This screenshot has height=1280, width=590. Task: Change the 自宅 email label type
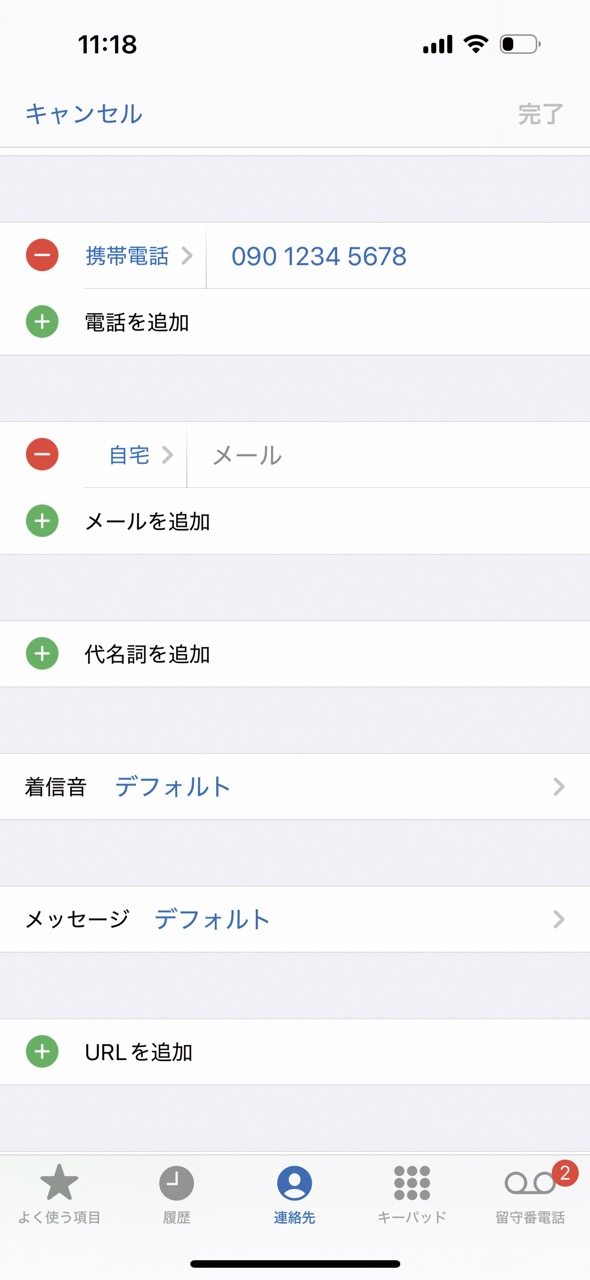(x=141, y=455)
